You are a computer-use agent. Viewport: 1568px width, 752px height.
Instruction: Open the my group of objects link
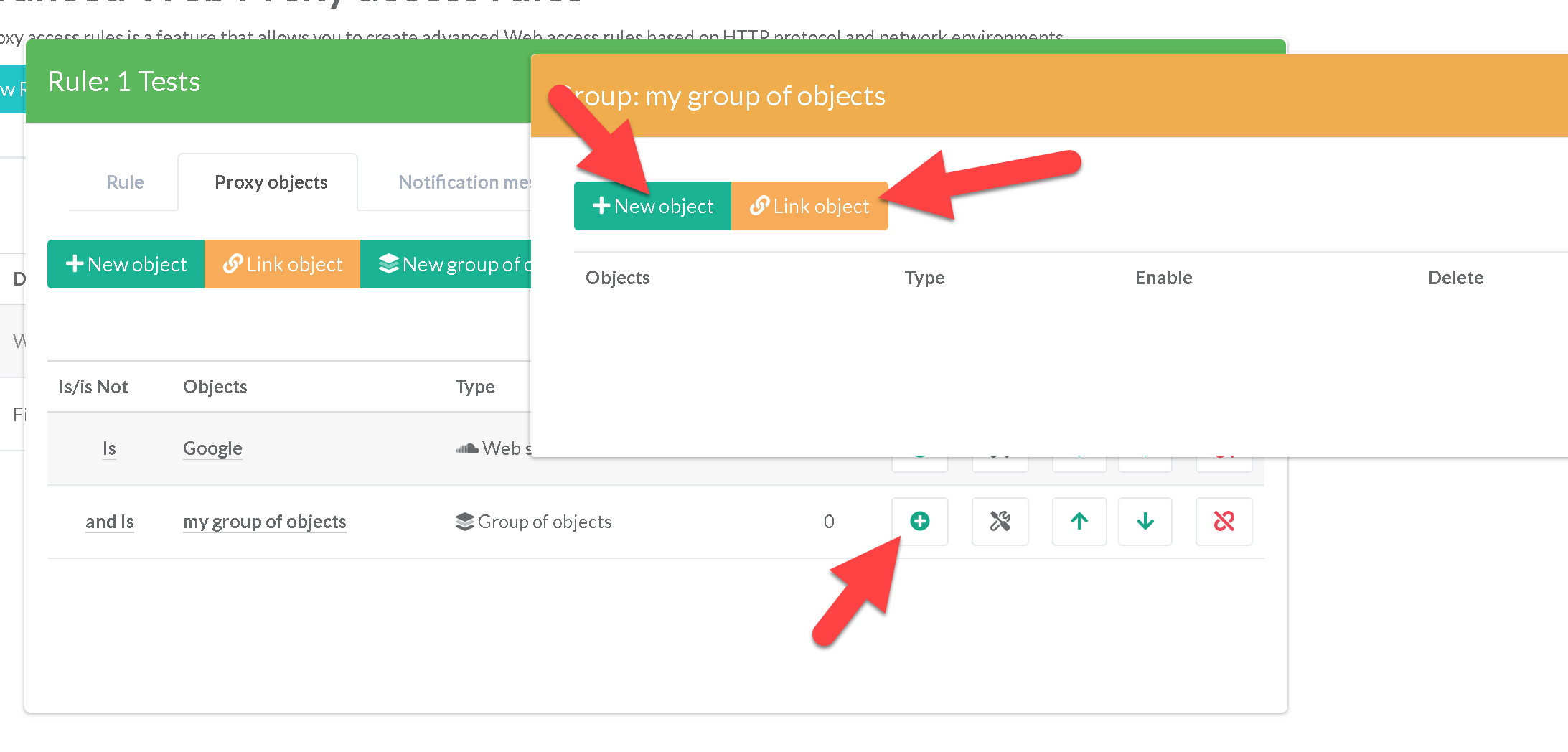[264, 522]
